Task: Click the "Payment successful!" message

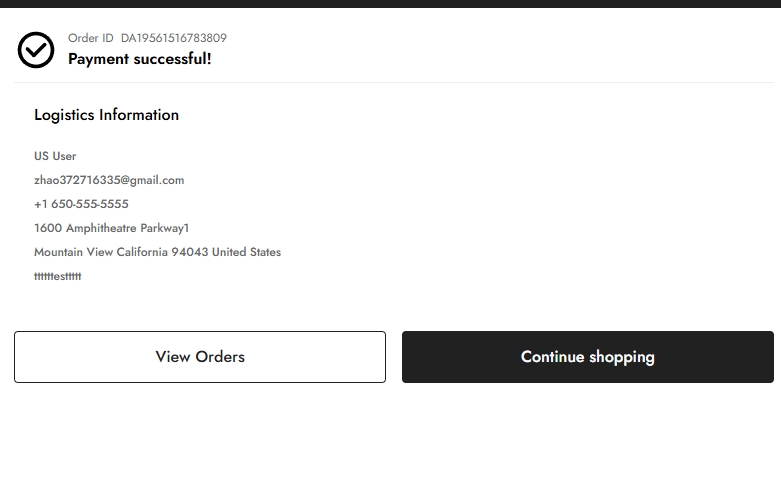Action: click(x=139, y=59)
